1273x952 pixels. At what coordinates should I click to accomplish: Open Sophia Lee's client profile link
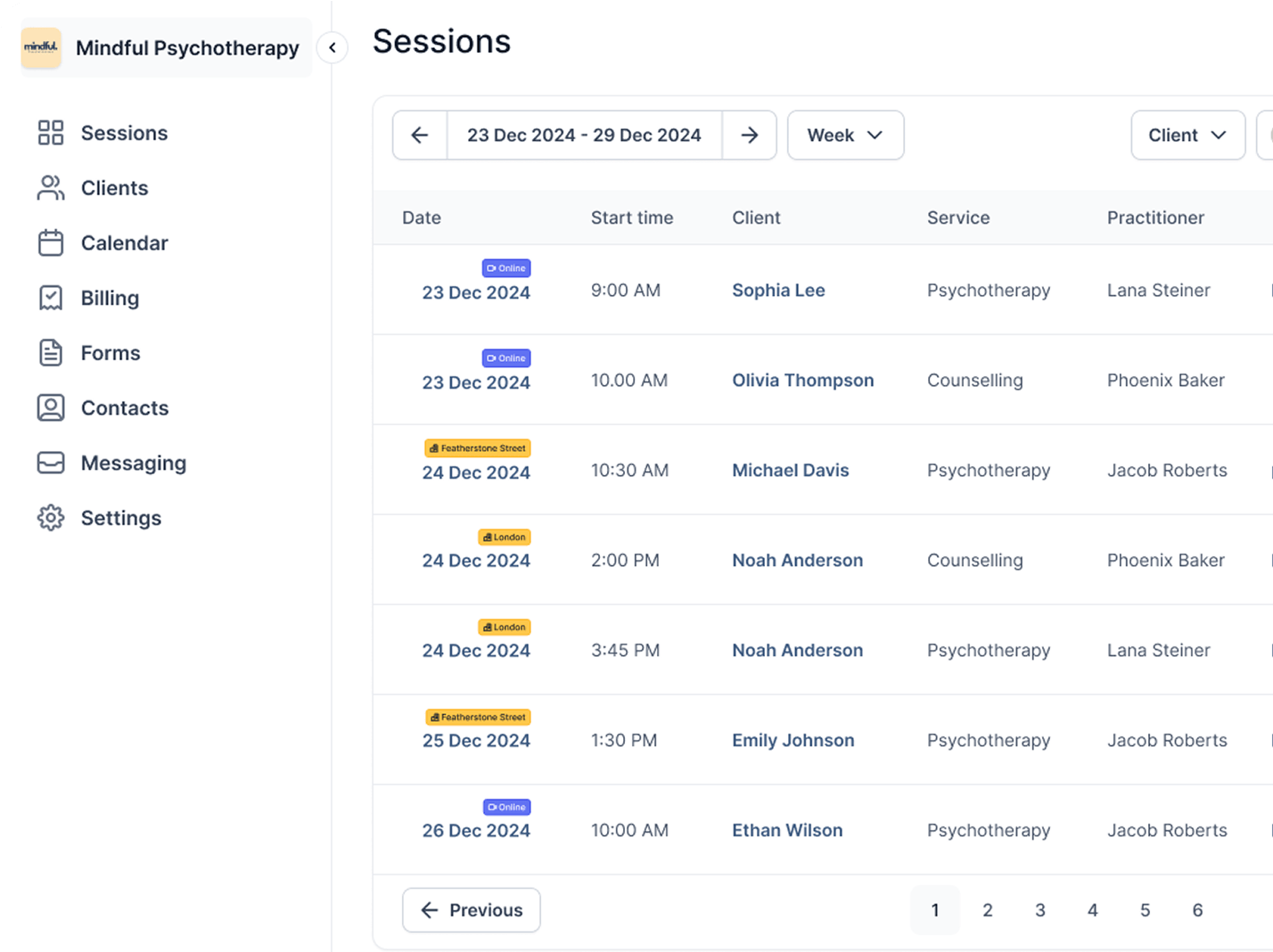778,291
